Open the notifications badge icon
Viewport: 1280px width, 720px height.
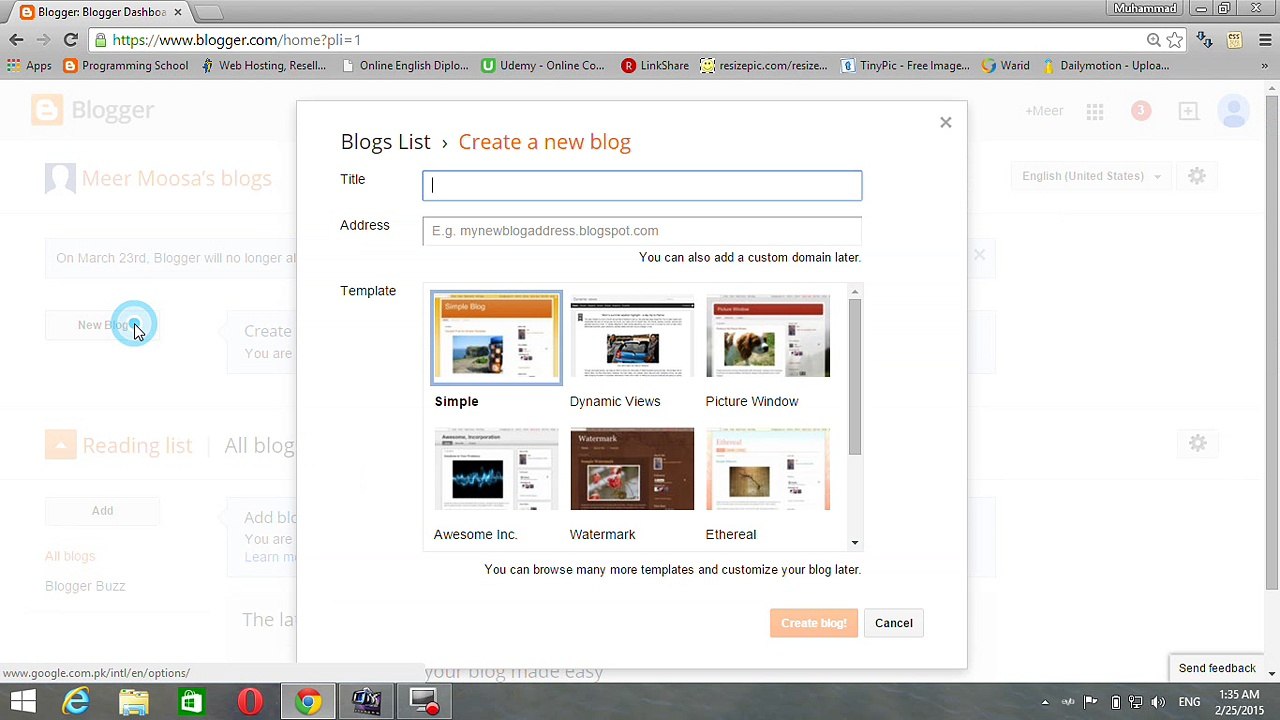point(1140,111)
